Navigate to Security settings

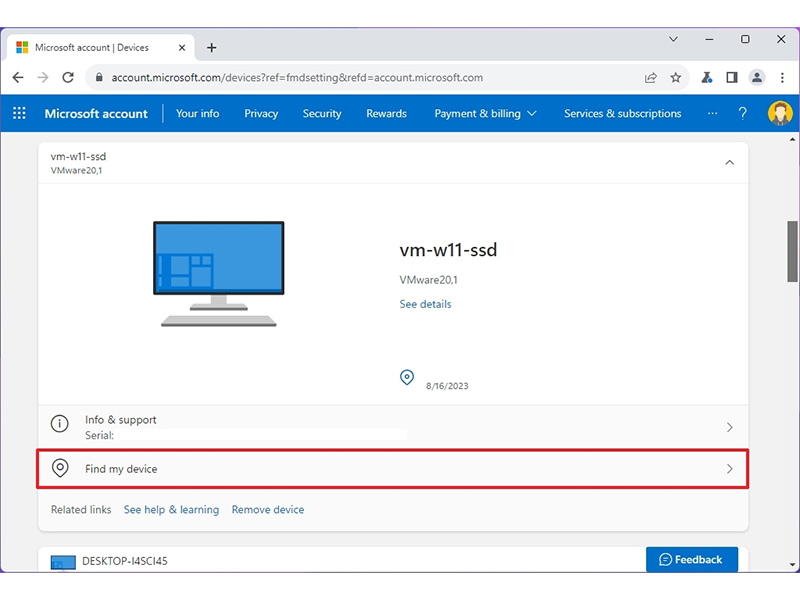click(322, 113)
